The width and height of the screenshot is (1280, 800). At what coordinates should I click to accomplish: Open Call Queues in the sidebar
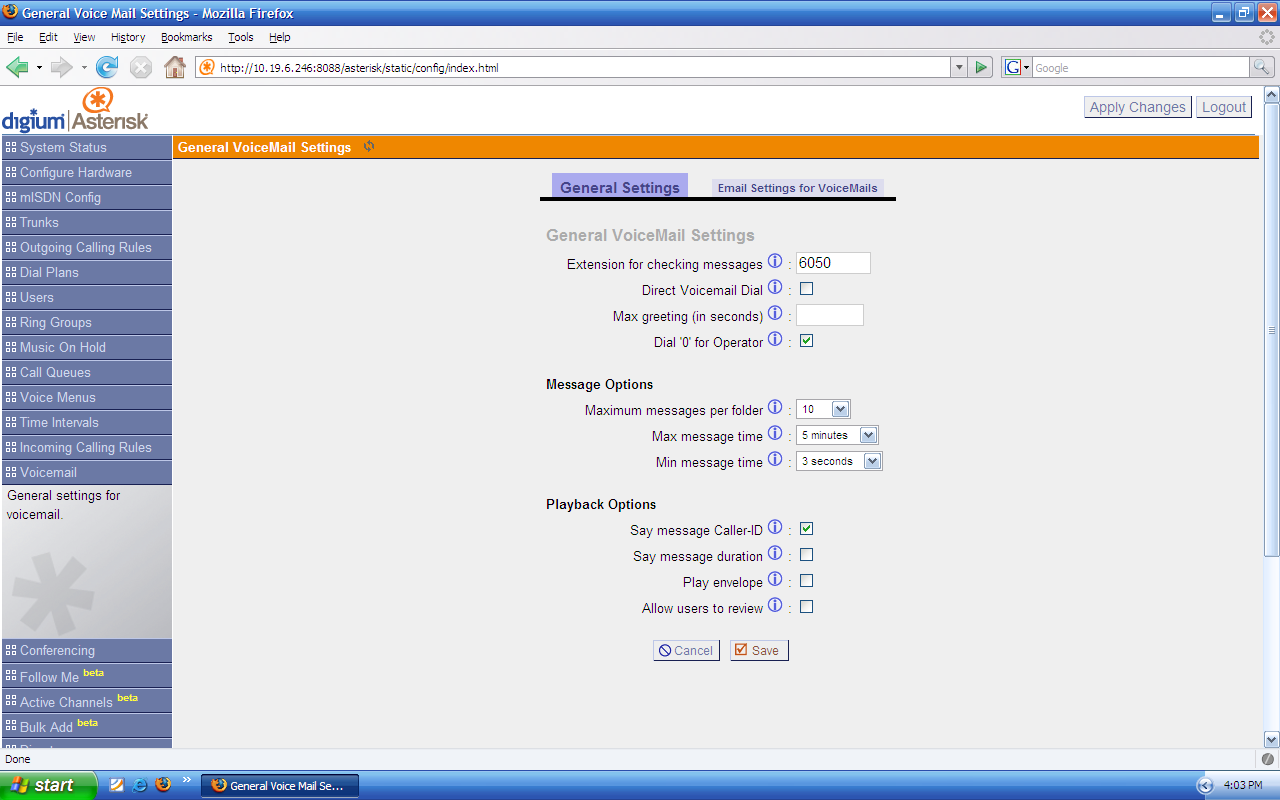55,372
